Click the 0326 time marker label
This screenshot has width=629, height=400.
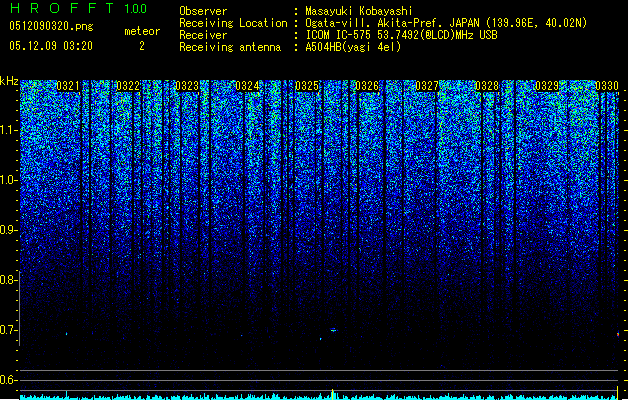(x=367, y=86)
